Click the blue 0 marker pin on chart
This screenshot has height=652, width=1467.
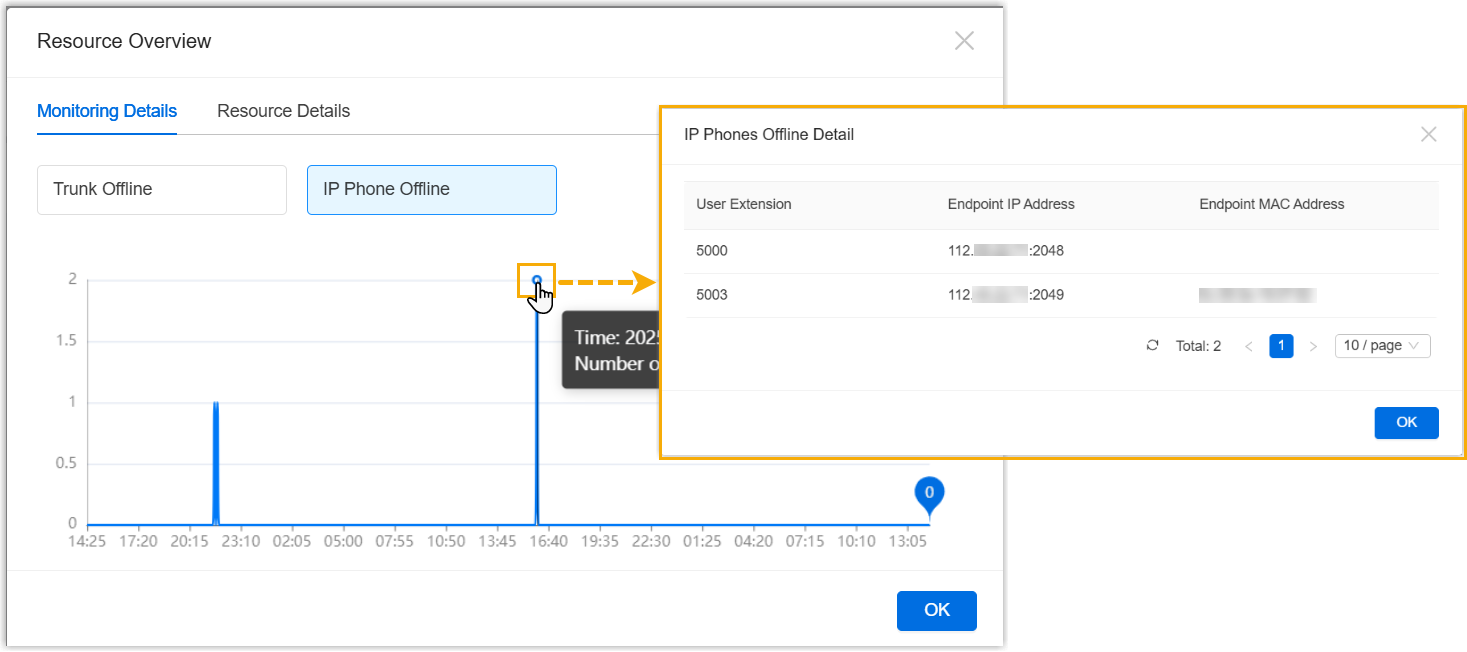(929, 493)
